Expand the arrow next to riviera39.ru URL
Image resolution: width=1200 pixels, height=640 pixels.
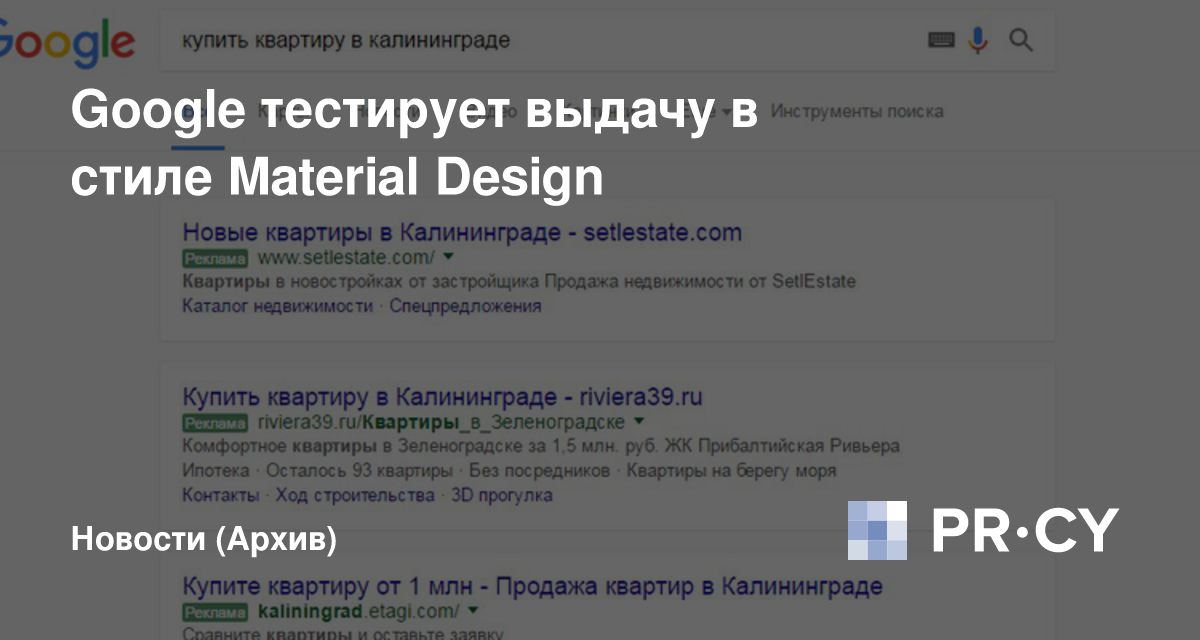click(x=639, y=421)
